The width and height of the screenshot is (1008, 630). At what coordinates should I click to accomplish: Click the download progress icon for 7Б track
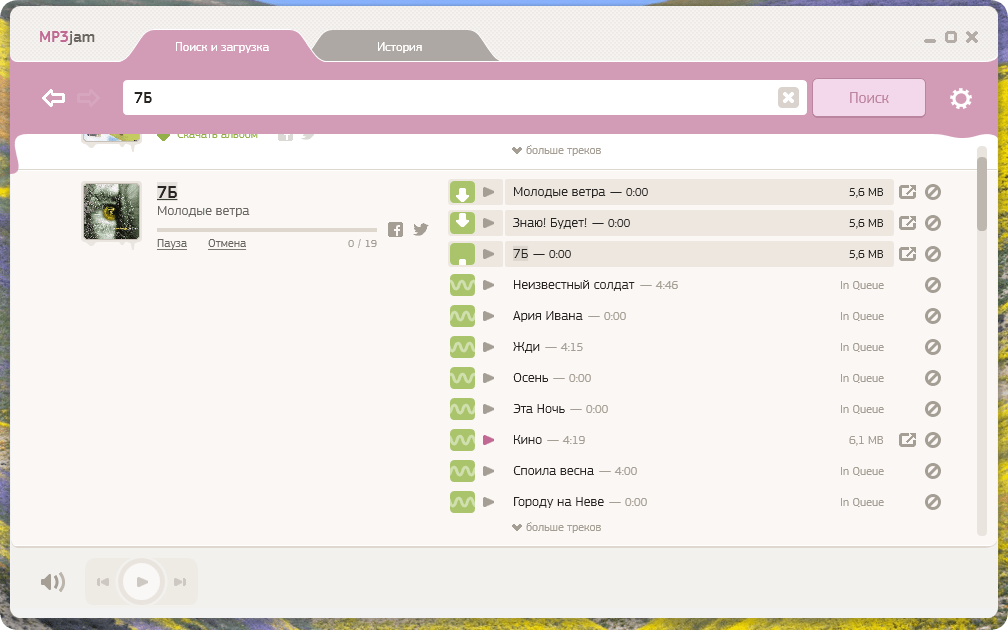click(x=462, y=254)
